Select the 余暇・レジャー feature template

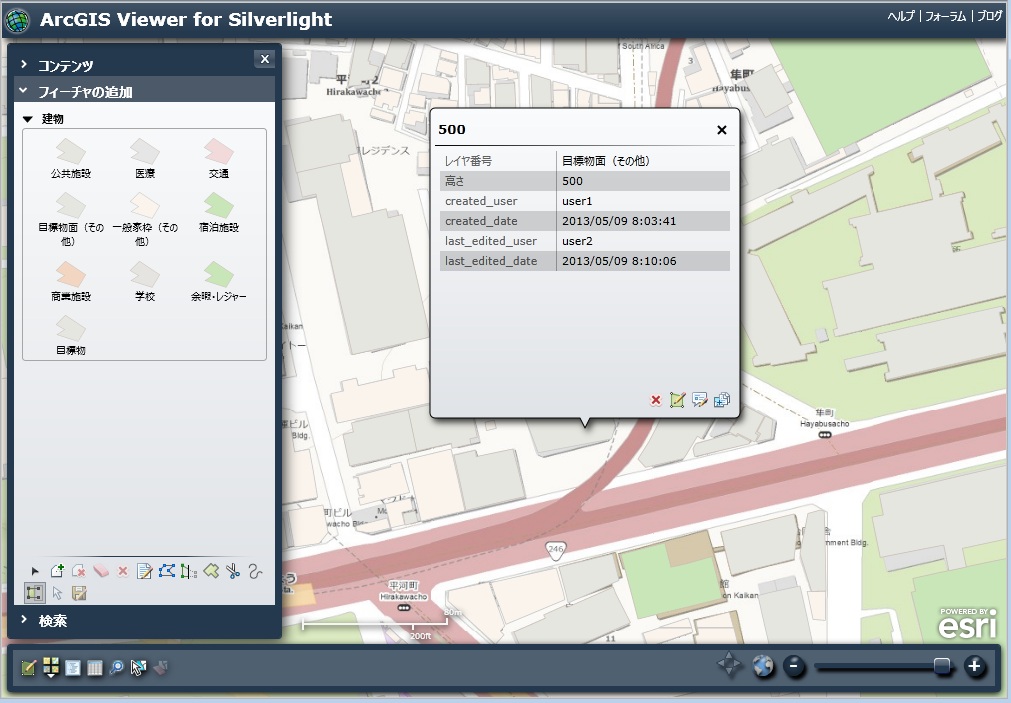click(219, 281)
